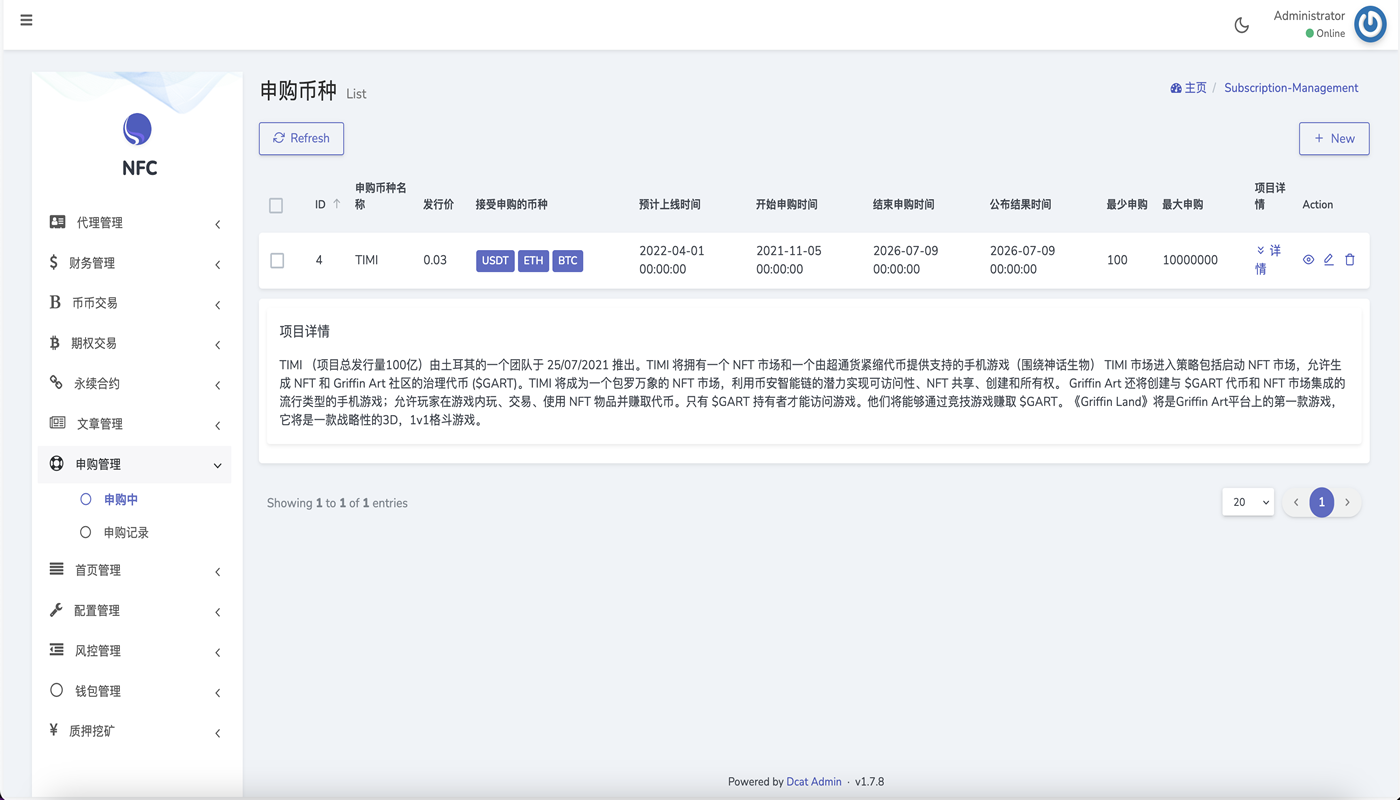
Task: Click the Refresh button
Action: pos(301,138)
